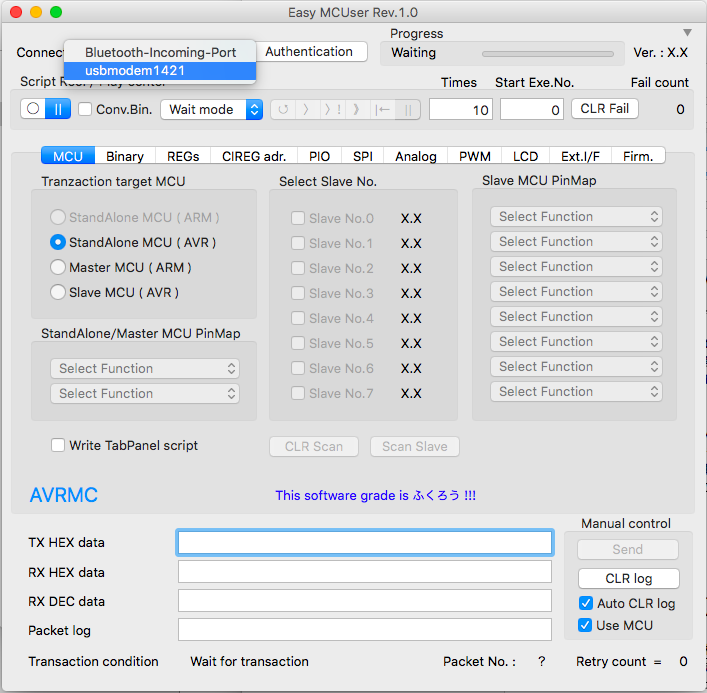The width and height of the screenshot is (707, 693).
Task: Open the second Slave MCU PinMap dropdown
Action: click(x=576, y=242)
